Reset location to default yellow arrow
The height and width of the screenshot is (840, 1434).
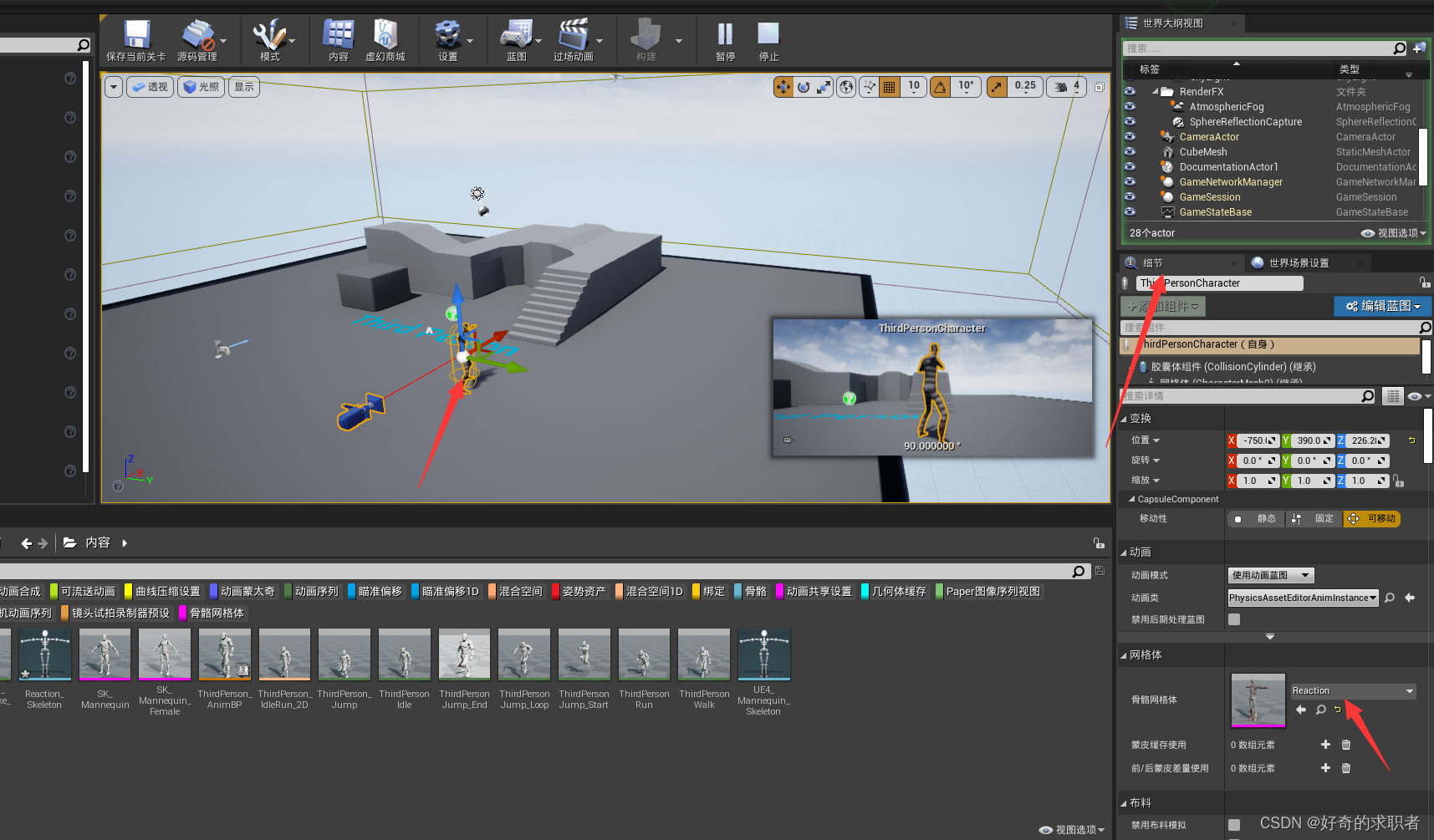point(1411,440)
